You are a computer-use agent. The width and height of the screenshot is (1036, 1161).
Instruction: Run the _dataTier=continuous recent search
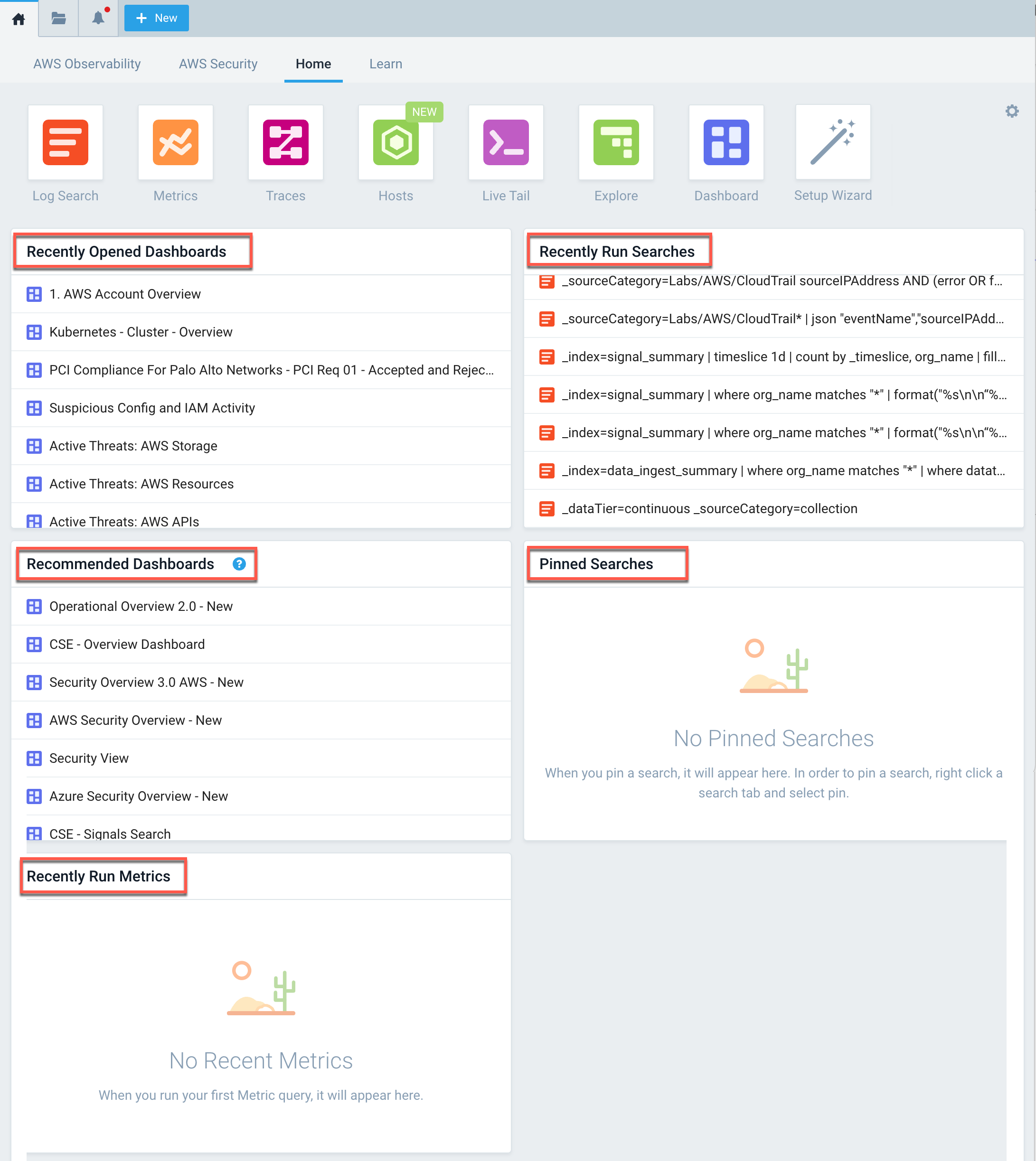click(x=709, y=509)
